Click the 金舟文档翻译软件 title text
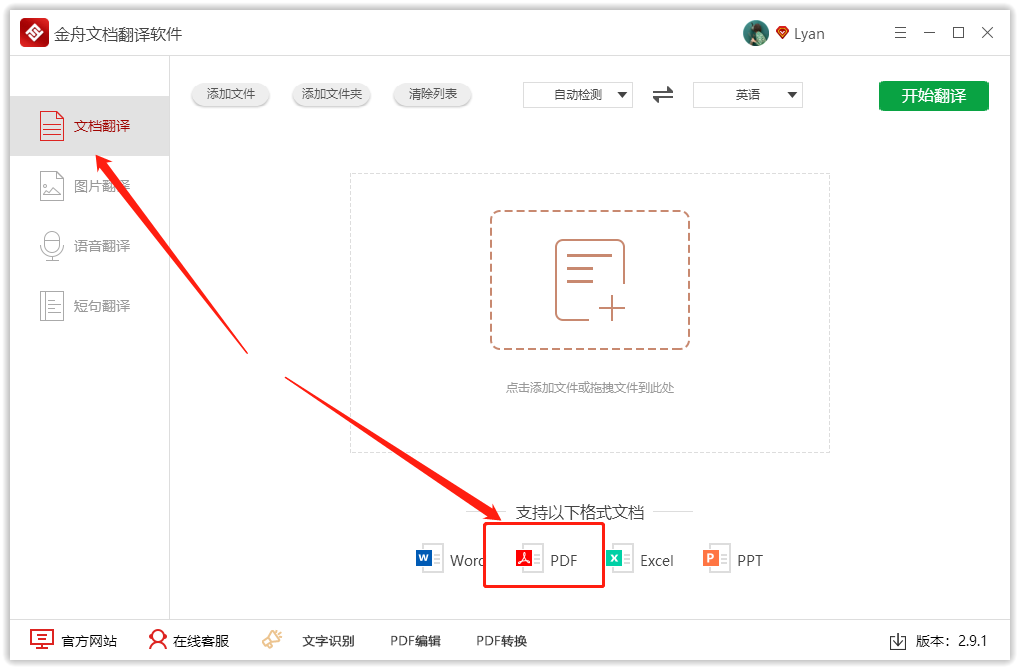This screenshot has width=1020, height=670. [x=118, y=34]
